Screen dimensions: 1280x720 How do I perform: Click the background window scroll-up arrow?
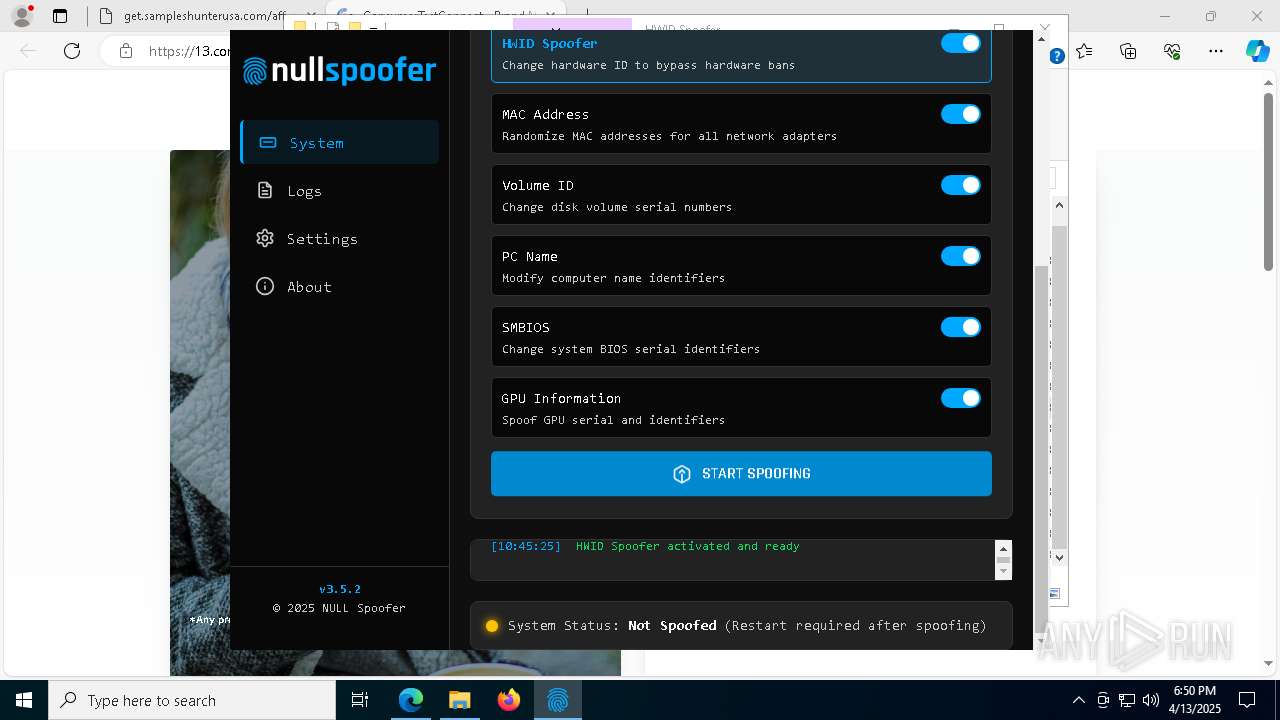coord(1059,205)
